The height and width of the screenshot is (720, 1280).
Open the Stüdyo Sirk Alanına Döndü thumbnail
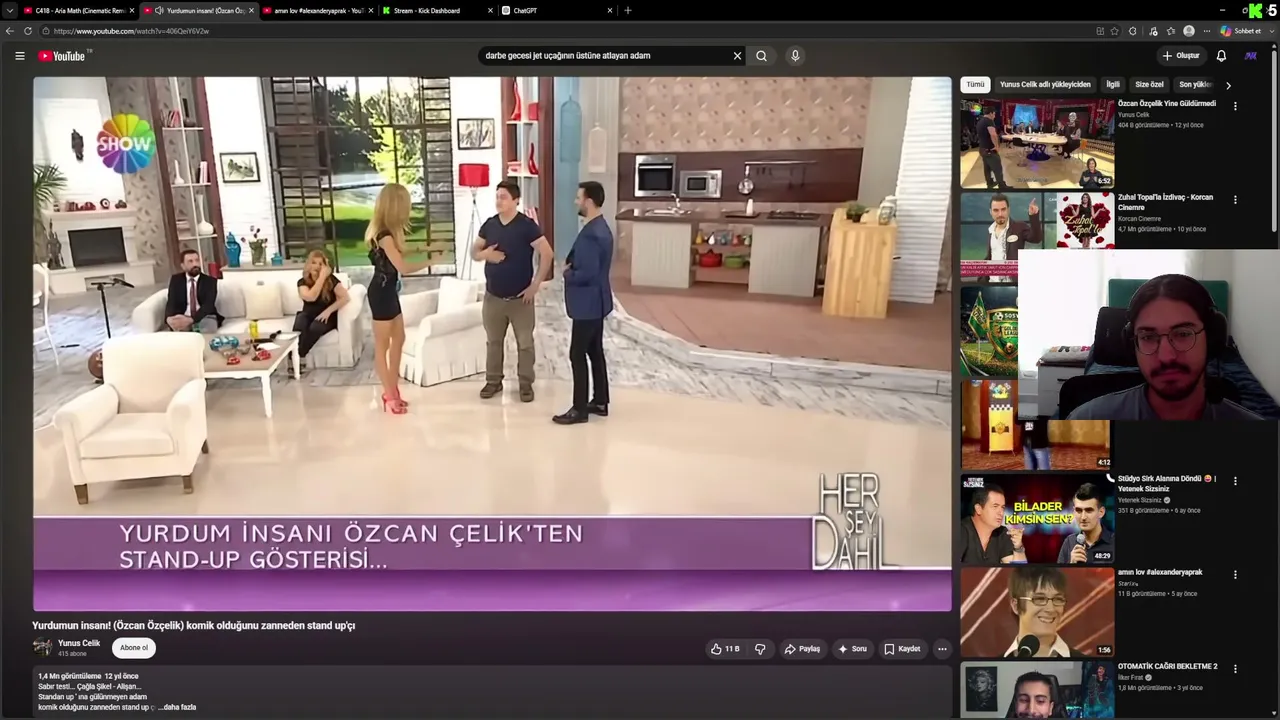click(x=1037, y=519)
